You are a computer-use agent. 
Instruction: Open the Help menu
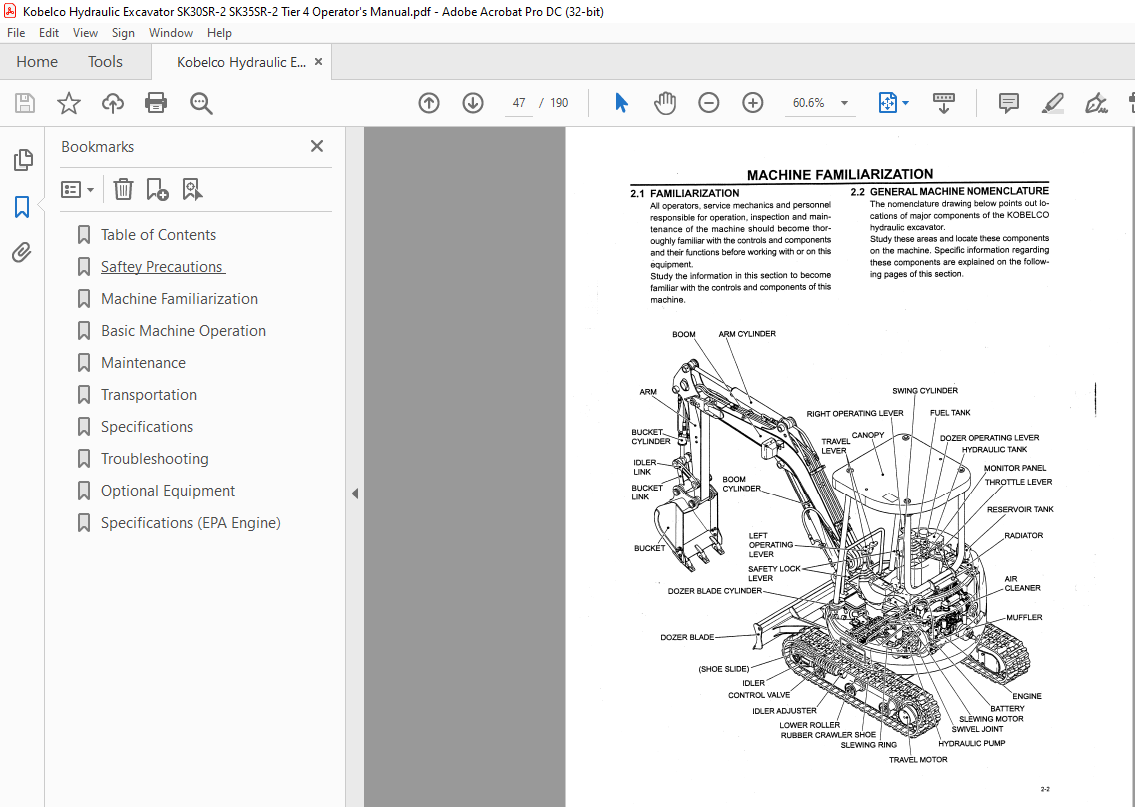click(219, 33)
